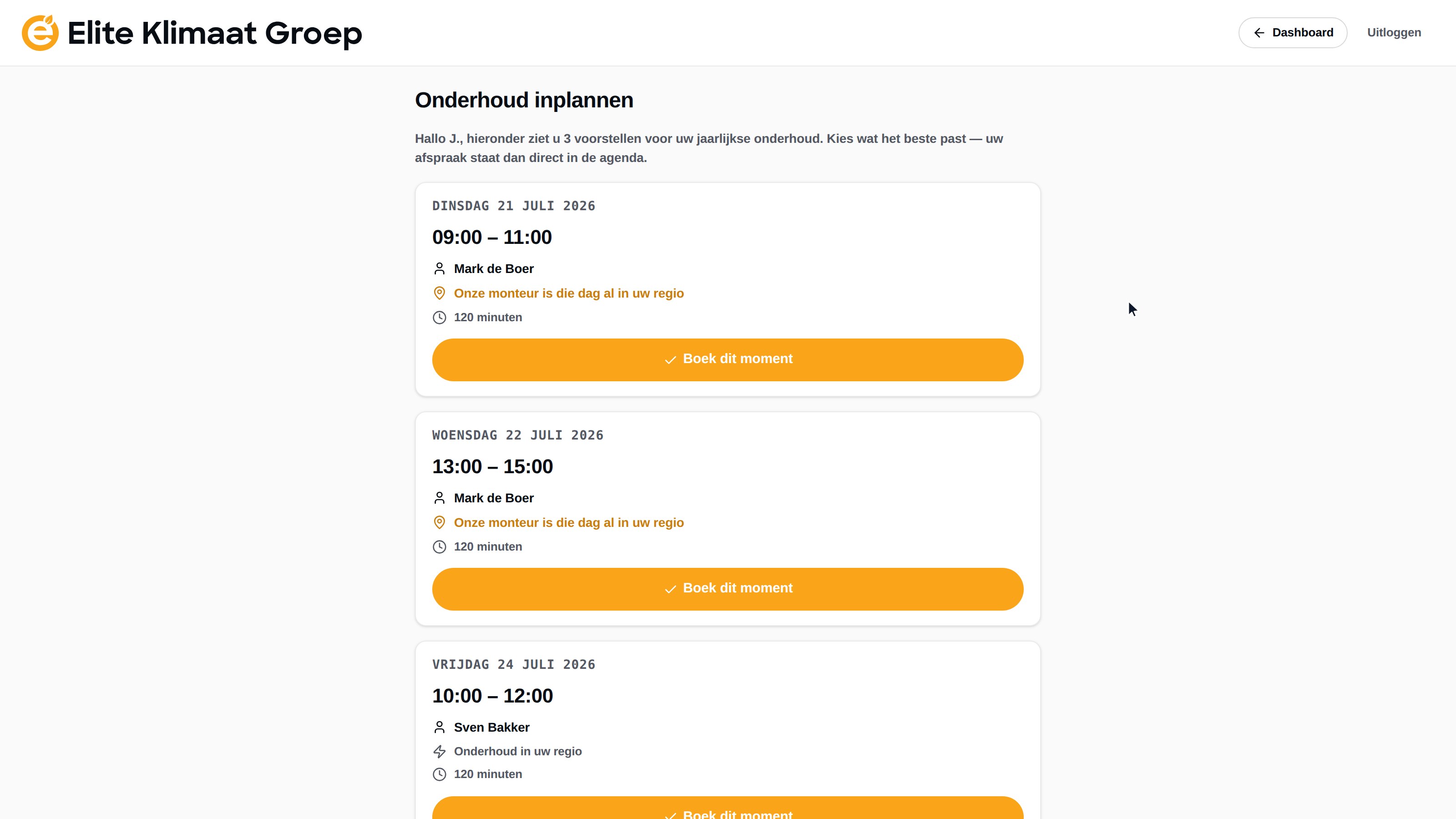Click the VRIJDAG 24 JULI 2026 date label

coord(514,665)
